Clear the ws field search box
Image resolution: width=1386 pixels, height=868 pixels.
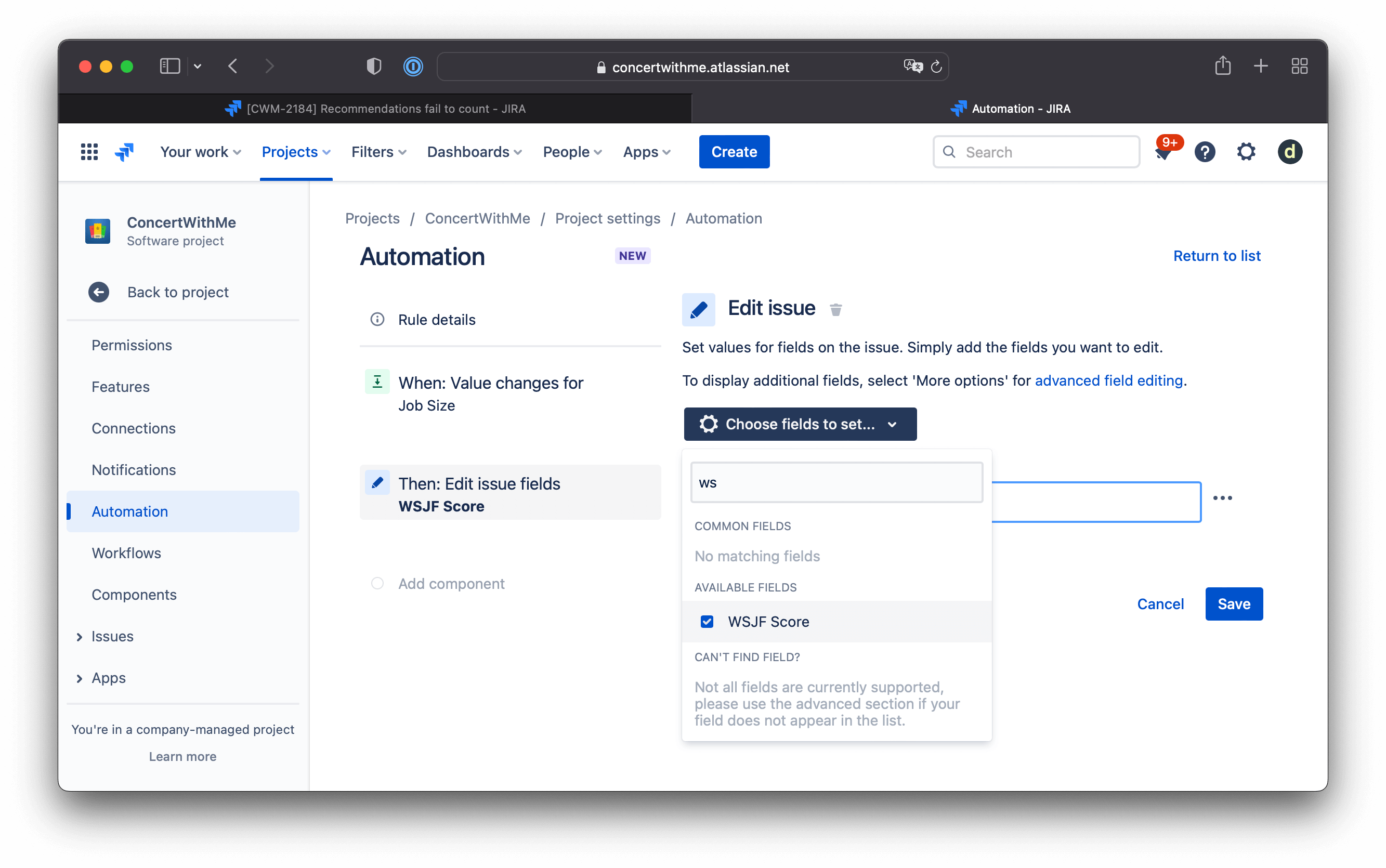point(836,482)
